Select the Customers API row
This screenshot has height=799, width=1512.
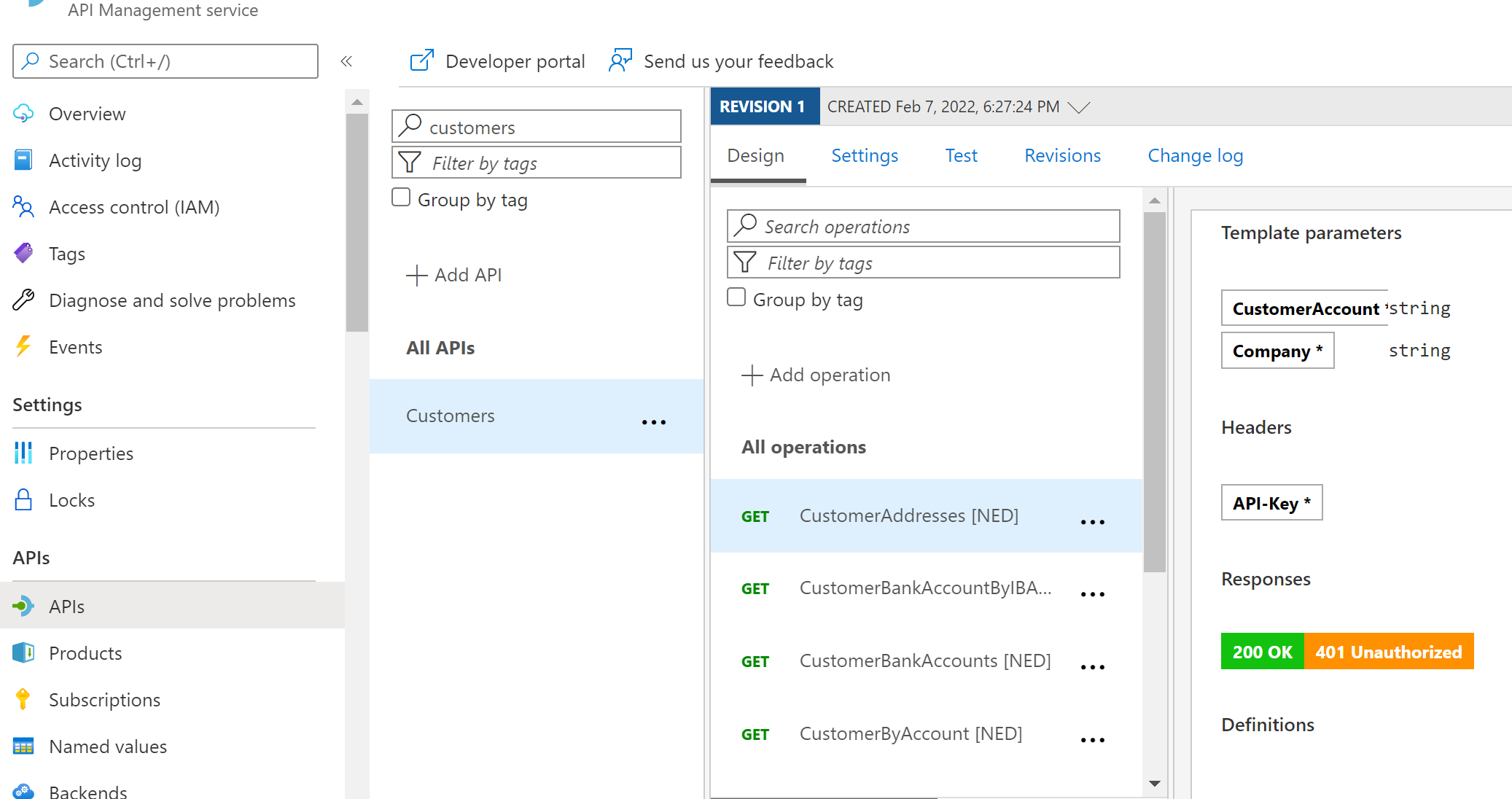tap(537, 416)
